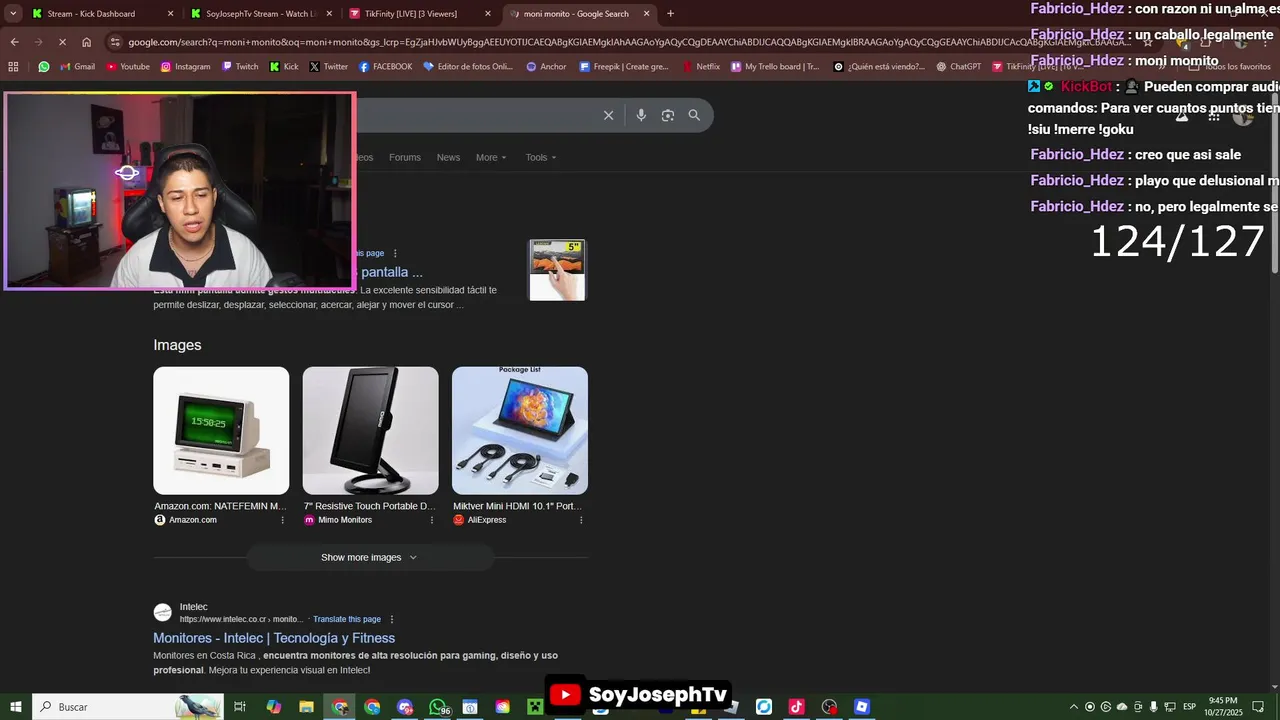
Task: Open the browser home page
Action: [x=87, y=42]
